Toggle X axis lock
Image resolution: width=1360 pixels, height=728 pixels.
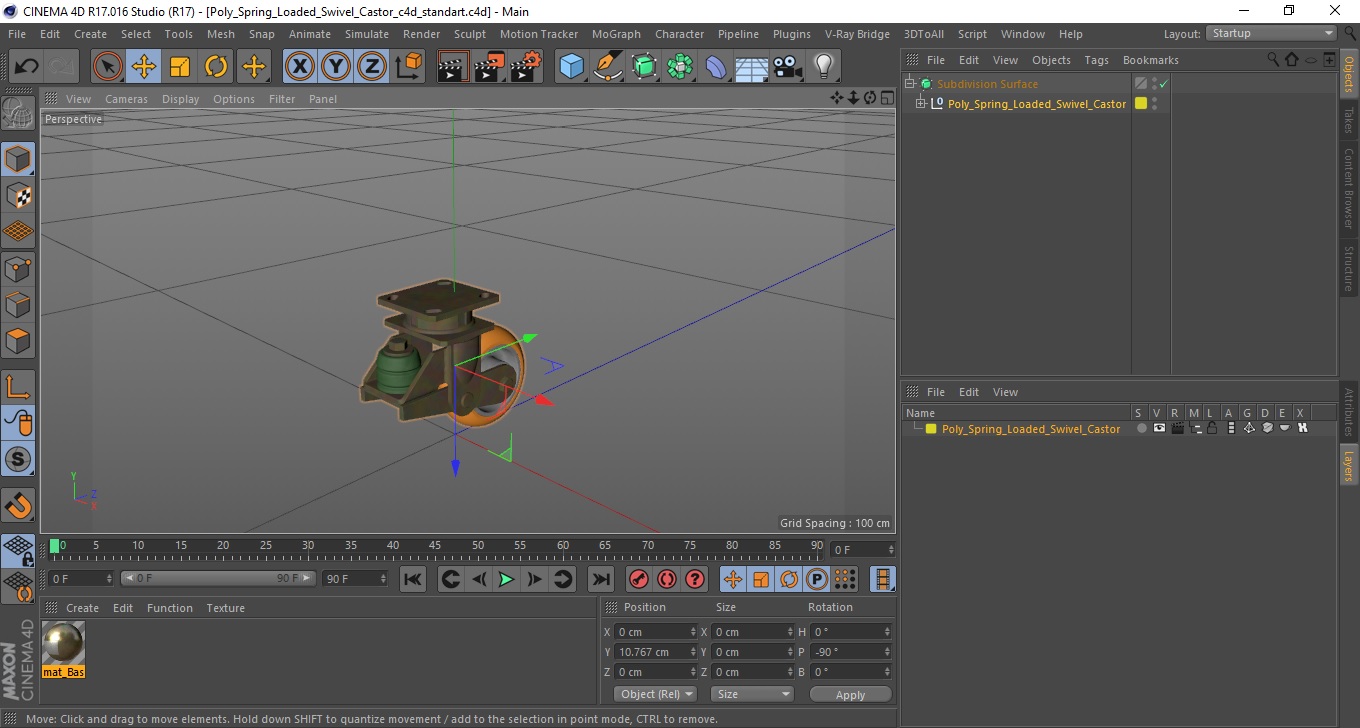(x=299, y=67)
